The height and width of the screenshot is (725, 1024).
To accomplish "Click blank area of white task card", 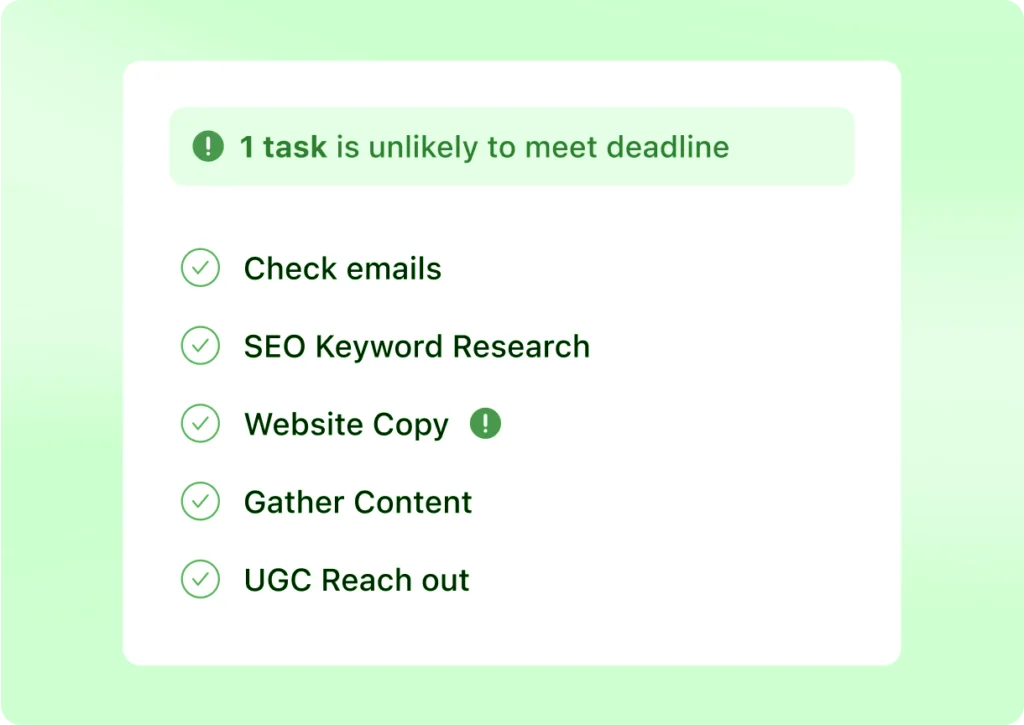I will point(720,450).
